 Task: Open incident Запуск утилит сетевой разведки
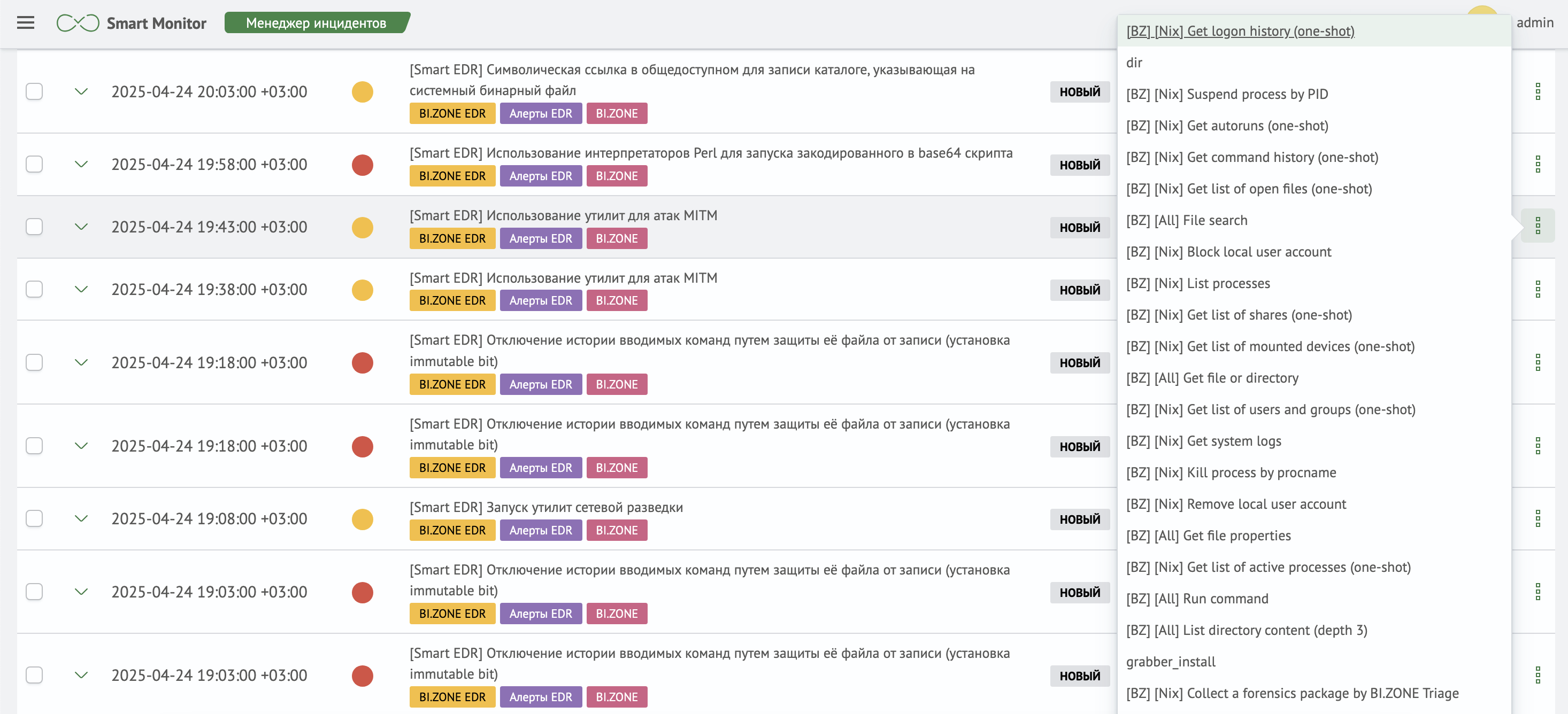coord(546,508)
